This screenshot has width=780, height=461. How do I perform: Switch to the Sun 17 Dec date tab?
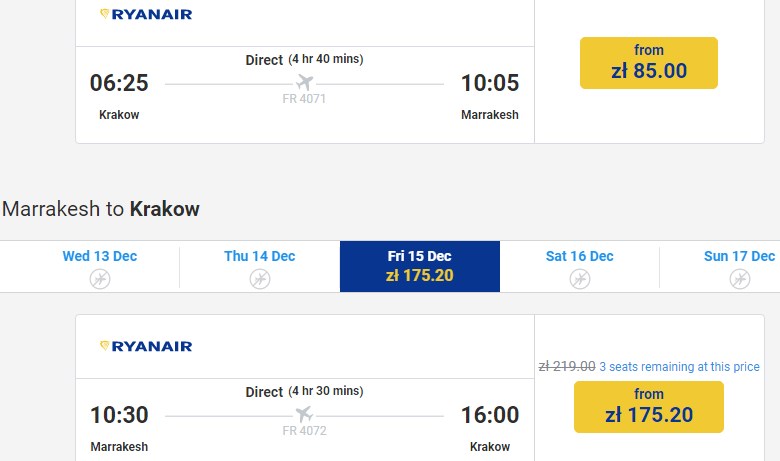pyautogui.click(x=739, y=257)
